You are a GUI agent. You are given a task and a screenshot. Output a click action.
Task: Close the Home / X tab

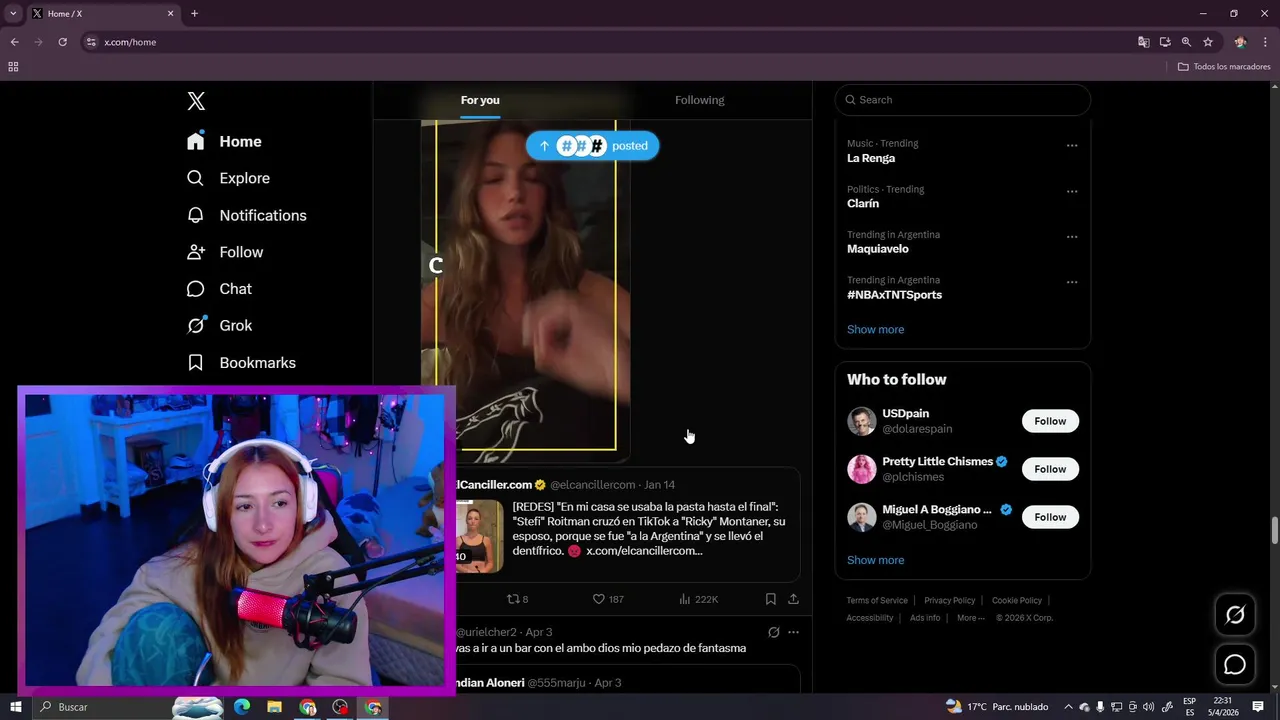170,14
